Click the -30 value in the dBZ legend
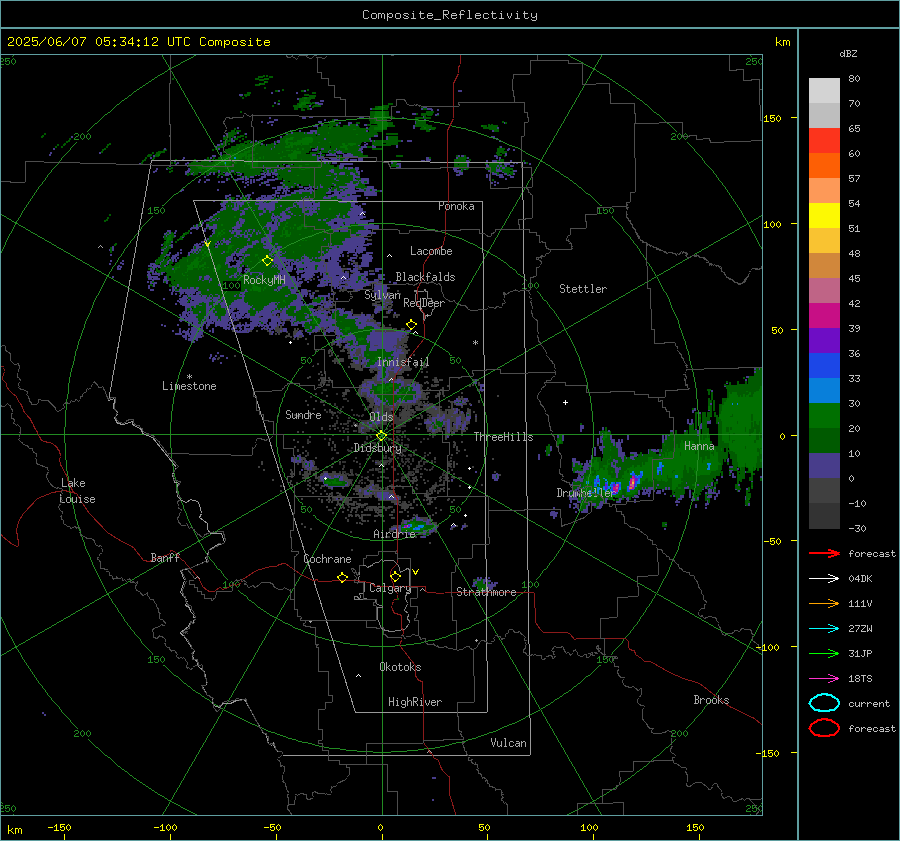The height and width of the screenshot is (841, 900). pyautogui.click(x=858, y=528)
